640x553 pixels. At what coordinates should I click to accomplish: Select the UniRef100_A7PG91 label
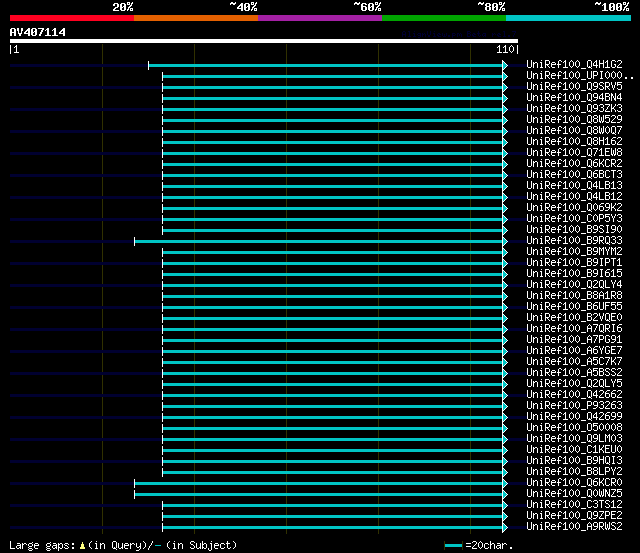(x=574, y=340)
